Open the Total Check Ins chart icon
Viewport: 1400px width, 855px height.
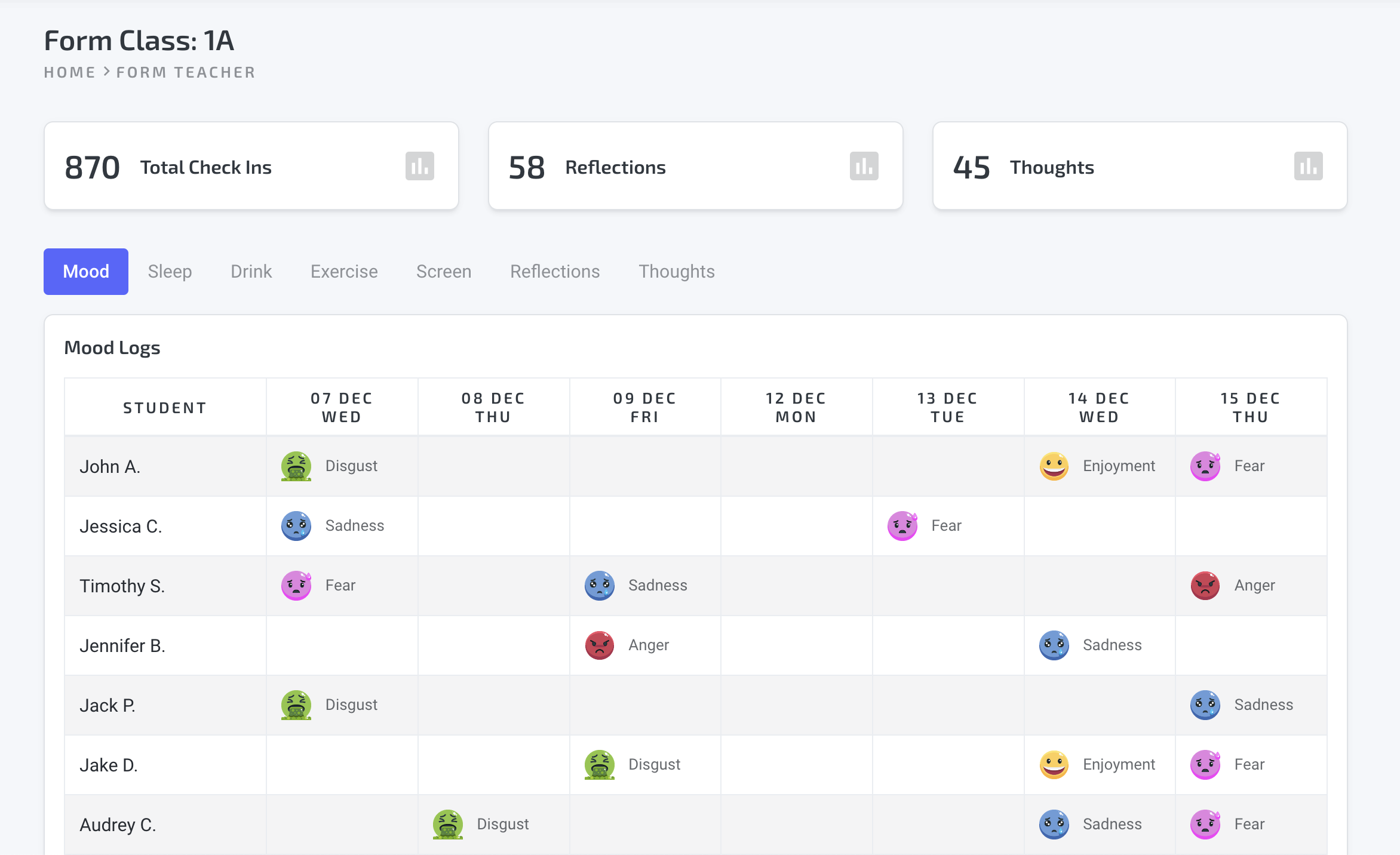pos(420,166)
